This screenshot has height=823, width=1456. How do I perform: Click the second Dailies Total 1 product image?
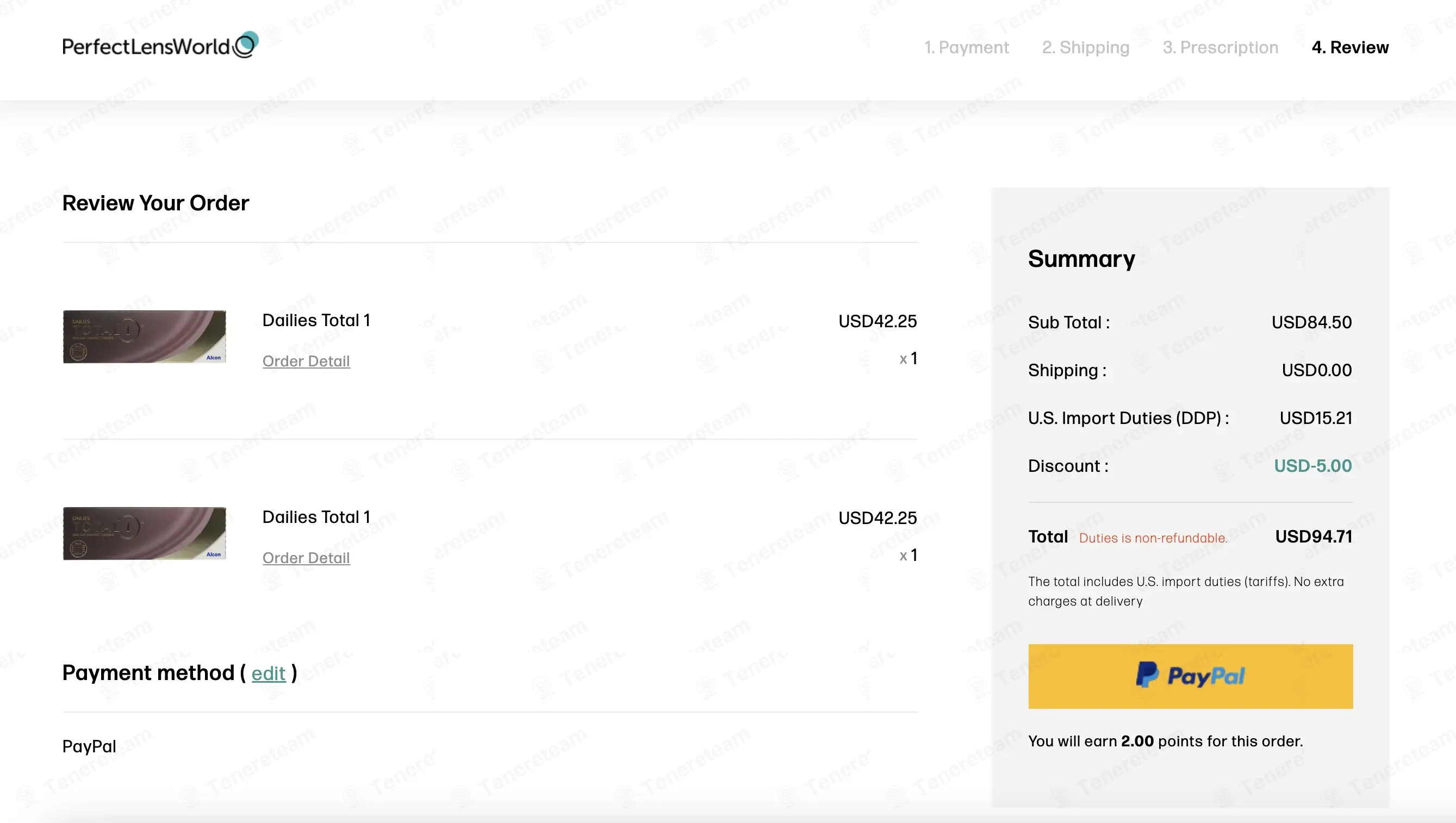[x=144, y=533]
